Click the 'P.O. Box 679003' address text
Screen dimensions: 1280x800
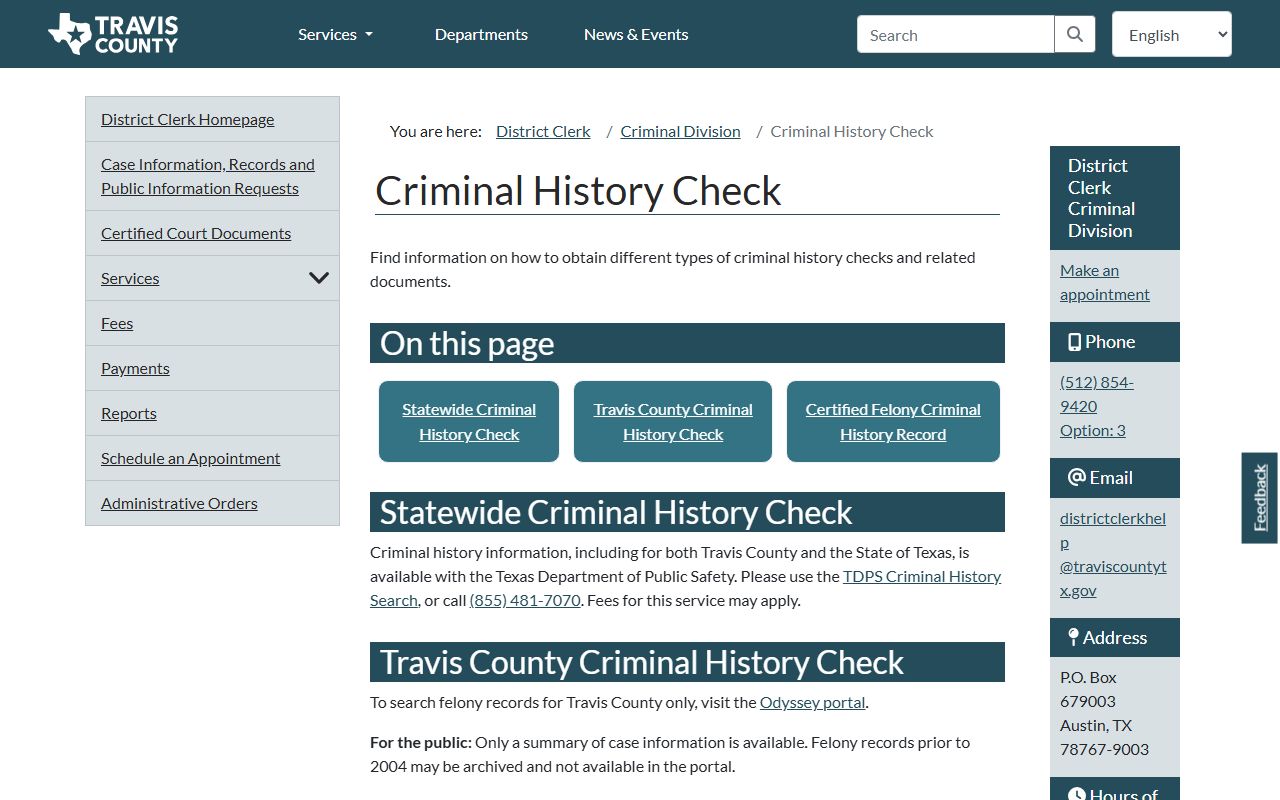tap(1088, 689)
